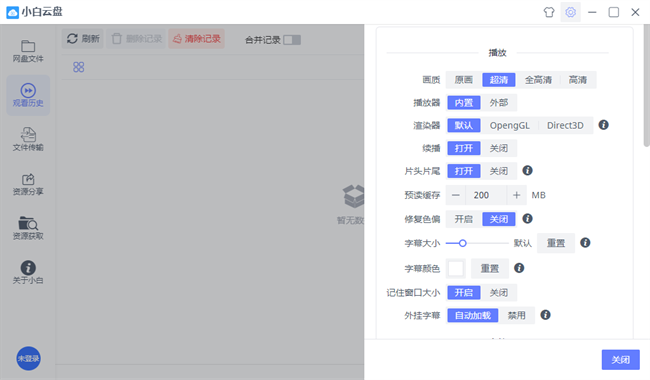Select 禁用 for 外挂字幕
The width and height of the screenshot is (650, 380).
(x=517, y=315)
